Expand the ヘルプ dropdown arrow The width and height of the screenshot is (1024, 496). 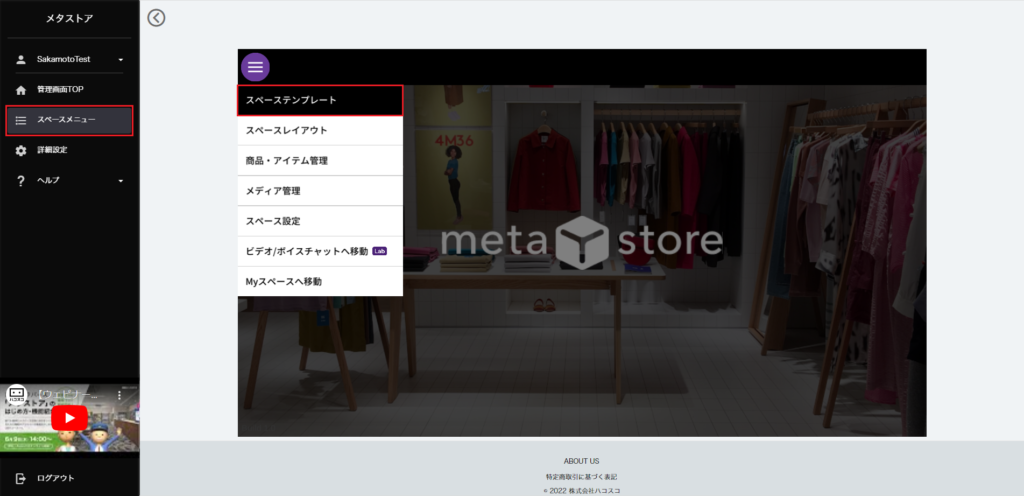(121, 181)
